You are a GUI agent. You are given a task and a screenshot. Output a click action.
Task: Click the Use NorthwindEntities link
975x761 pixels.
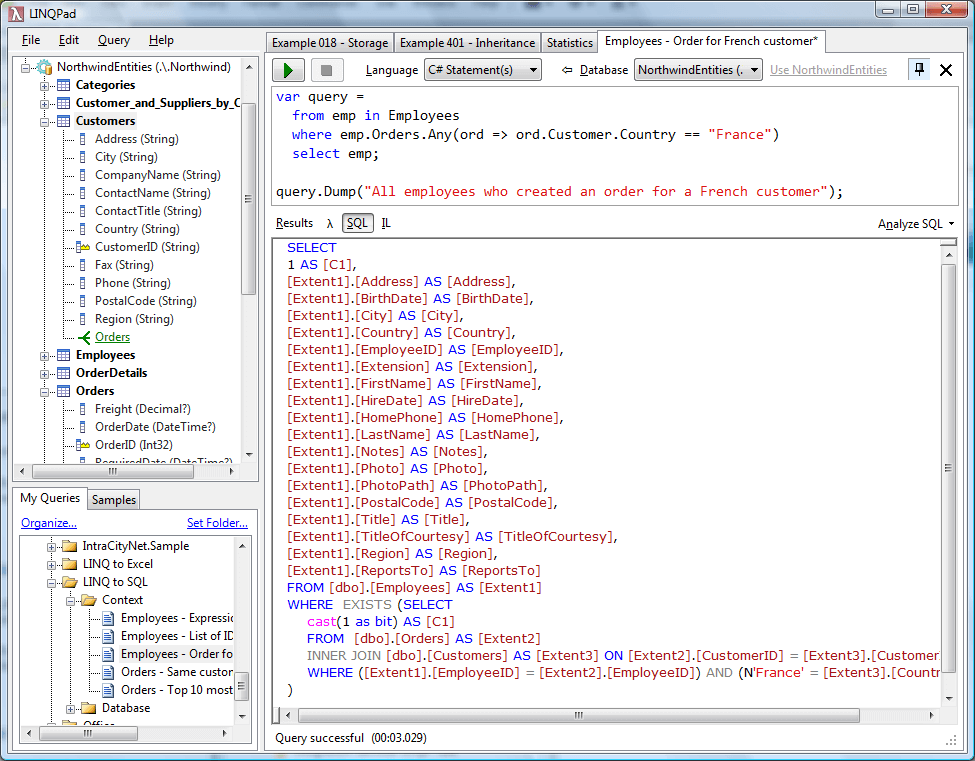pyautogui.click(x=828, y=70)
